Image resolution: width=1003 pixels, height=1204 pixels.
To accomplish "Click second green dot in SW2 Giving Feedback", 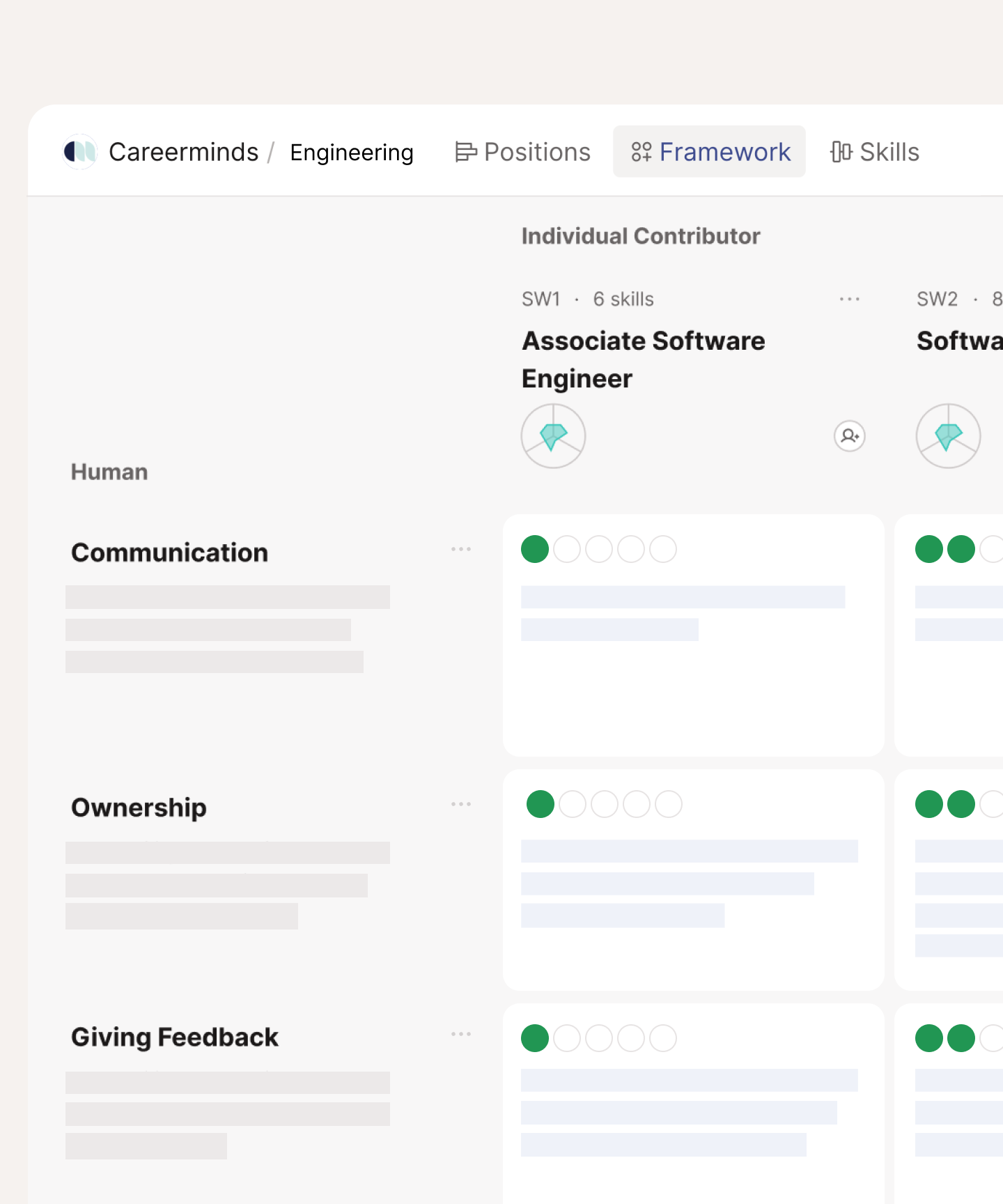I will [x=961, y=1038].
